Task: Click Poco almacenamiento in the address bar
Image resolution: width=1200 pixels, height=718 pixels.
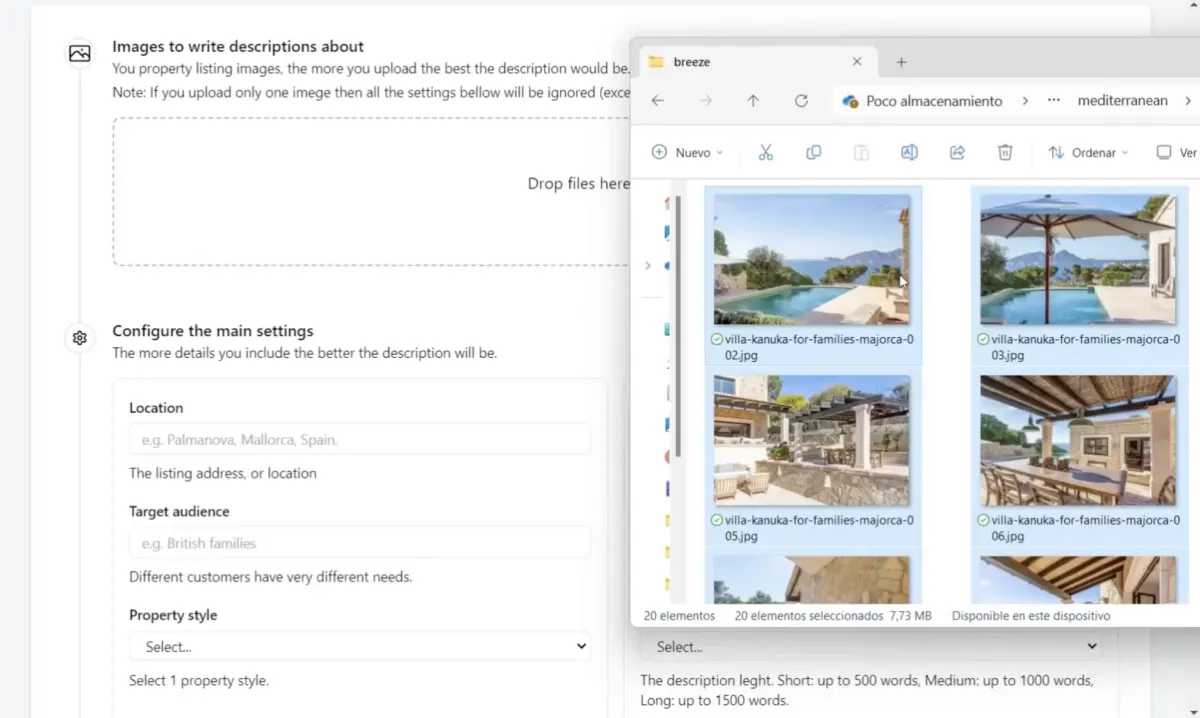Action: coord(934,101)
